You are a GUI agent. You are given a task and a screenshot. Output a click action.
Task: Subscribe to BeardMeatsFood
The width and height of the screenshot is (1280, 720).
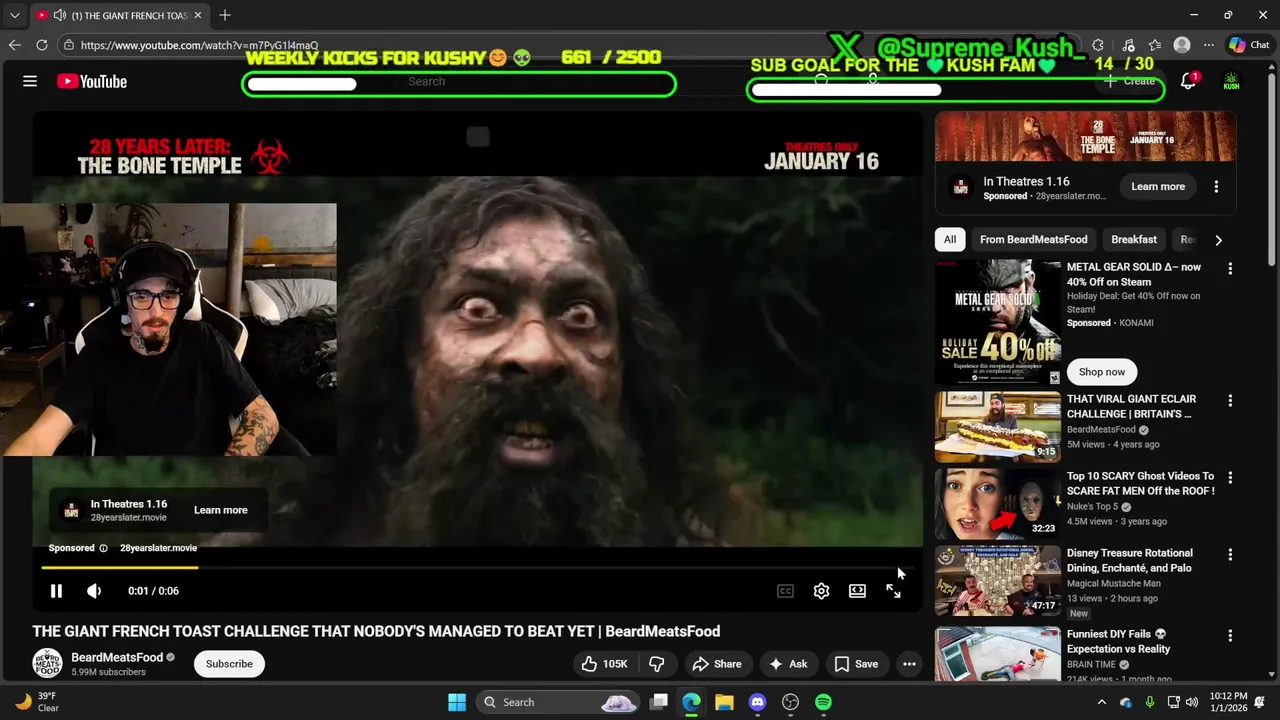pyautogui.click(x=229, y=664)
